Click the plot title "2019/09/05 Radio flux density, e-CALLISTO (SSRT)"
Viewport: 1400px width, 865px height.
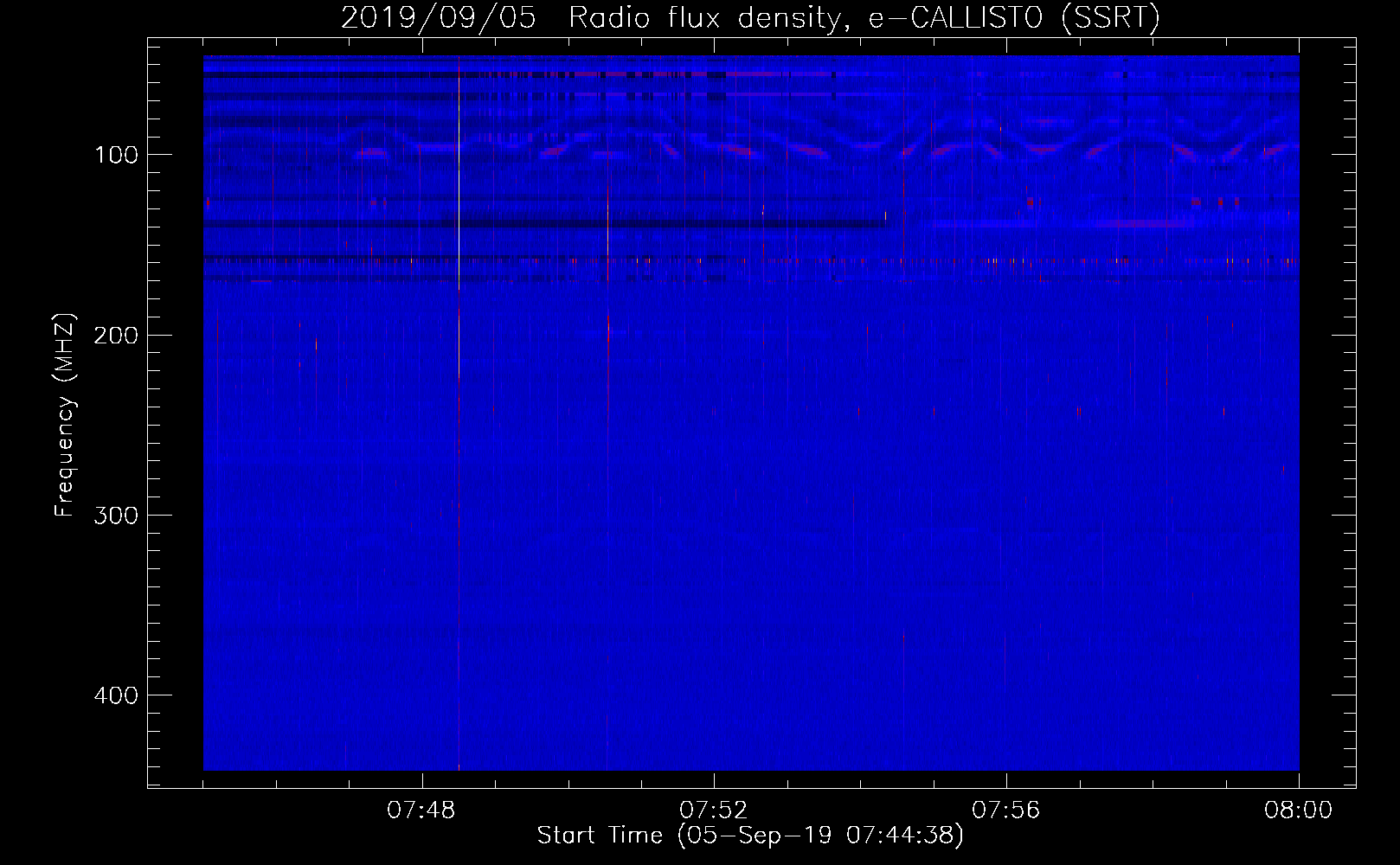pyautogui.click(x=750, y=17)
